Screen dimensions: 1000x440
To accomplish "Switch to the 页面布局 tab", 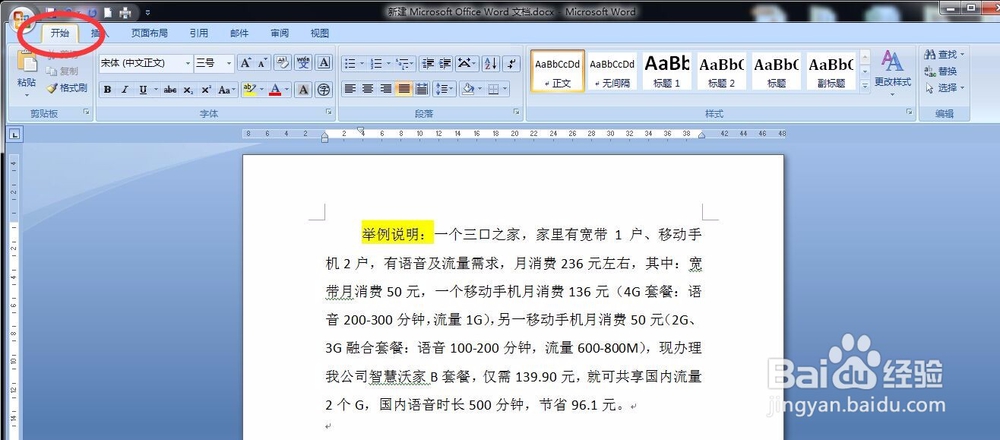I will [150, 33].
